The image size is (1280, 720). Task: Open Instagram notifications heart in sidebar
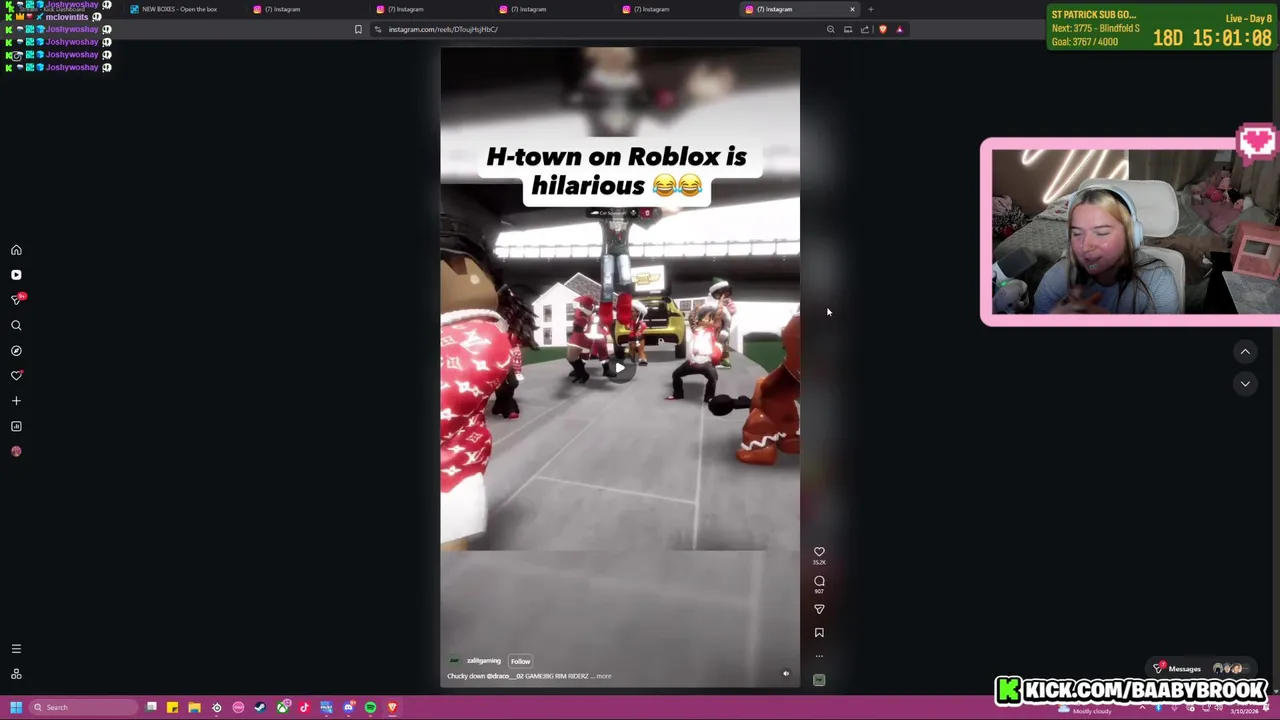point(16,376)
